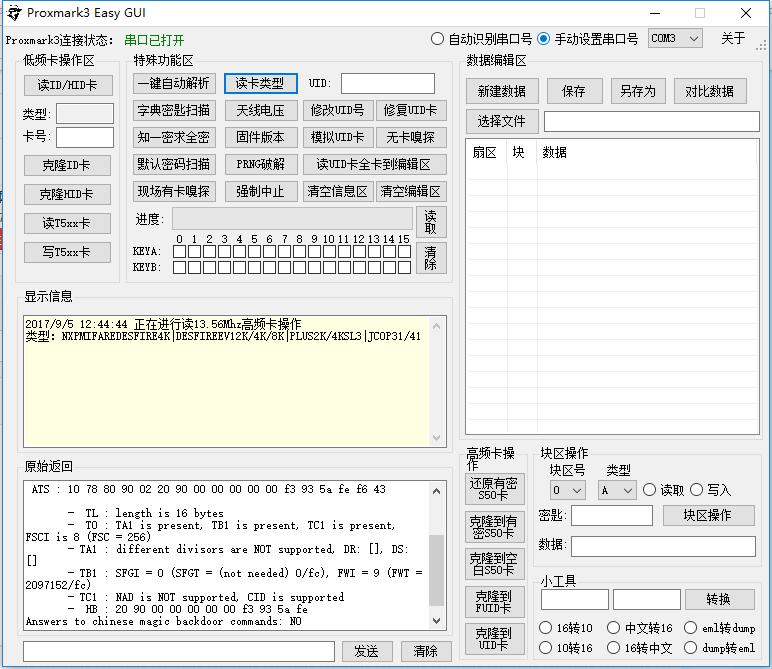
Task: Tick KEYB checkbox for sector 0
Action: (179, 267)
